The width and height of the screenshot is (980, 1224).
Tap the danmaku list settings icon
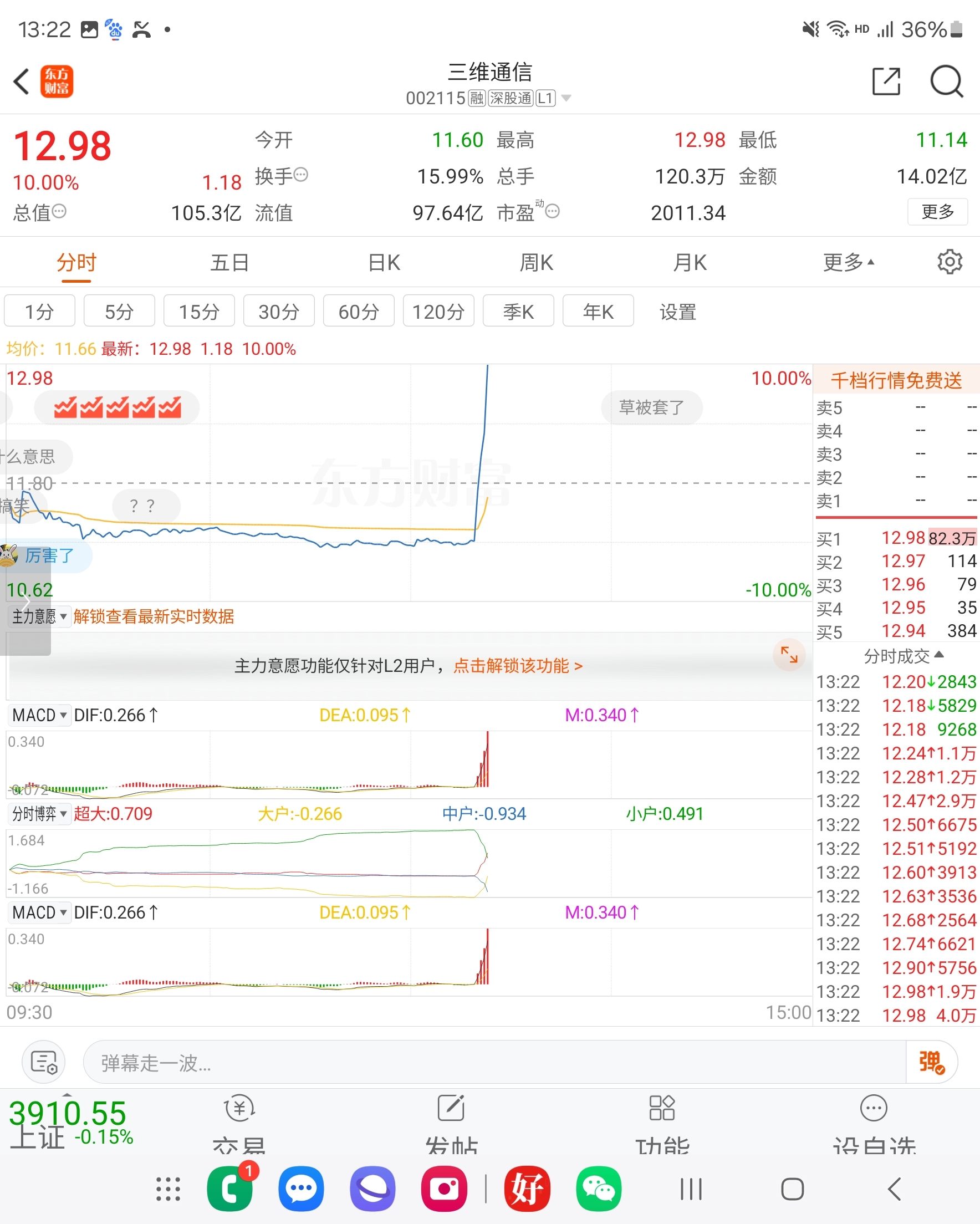tap(44, 1062)
